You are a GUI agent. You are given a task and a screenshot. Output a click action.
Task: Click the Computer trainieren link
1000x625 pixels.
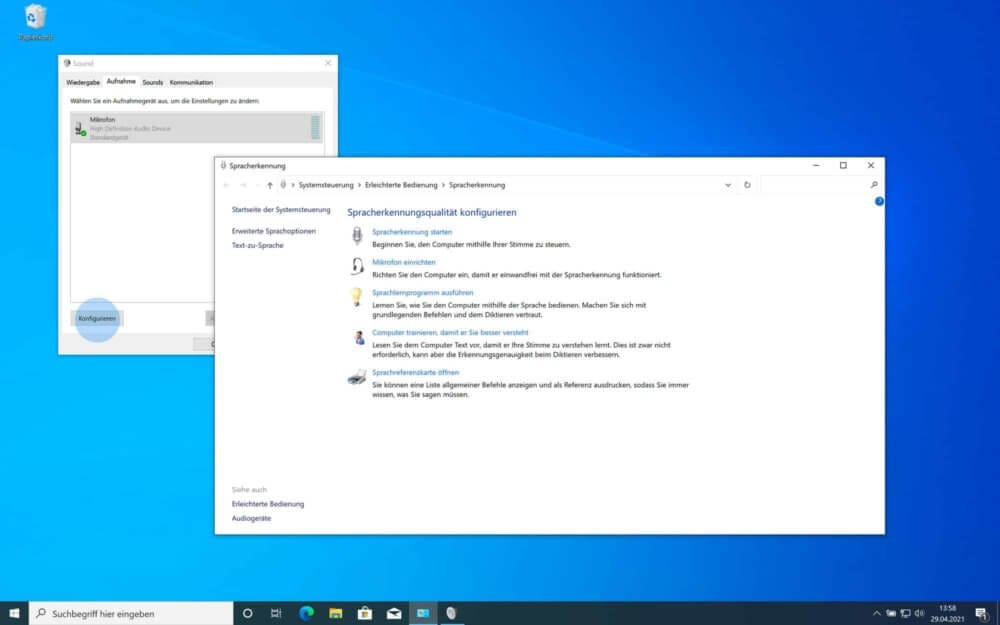[450, 332]
